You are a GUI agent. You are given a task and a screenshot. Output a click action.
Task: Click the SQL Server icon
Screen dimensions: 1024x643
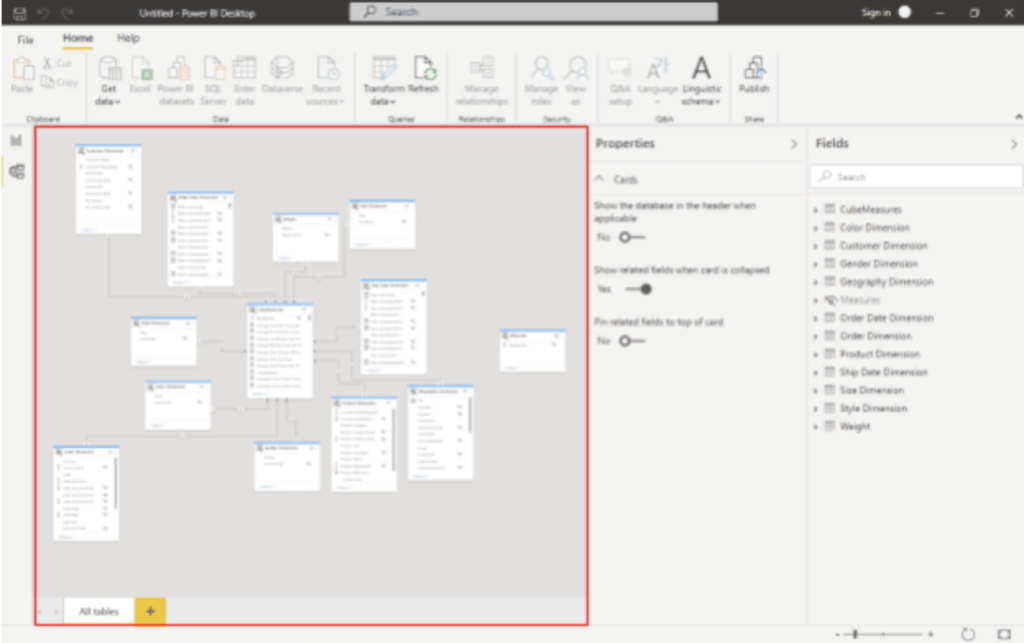(214, 68)
